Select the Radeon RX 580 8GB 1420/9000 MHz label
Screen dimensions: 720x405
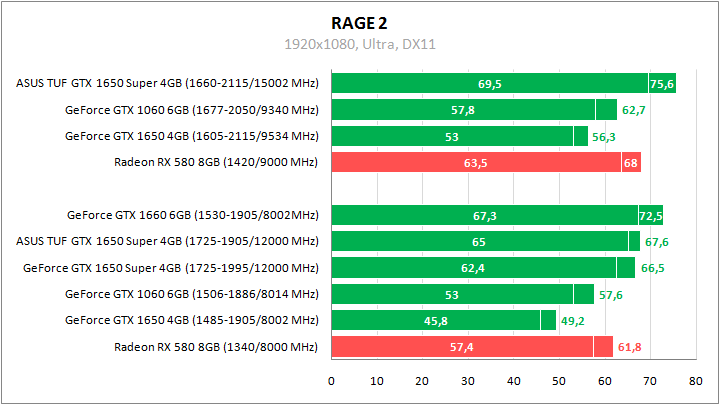[x=216, y=163]
